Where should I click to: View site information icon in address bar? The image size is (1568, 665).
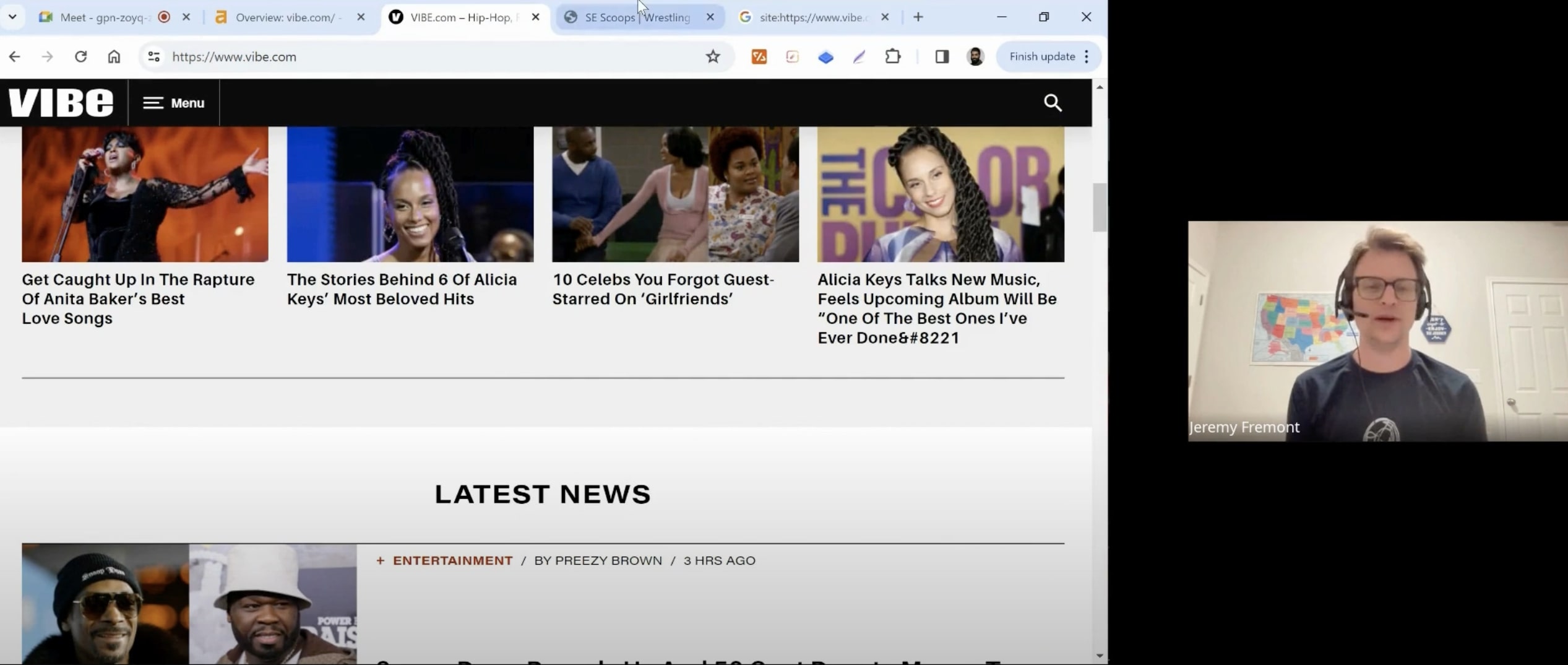pos(153,57)
